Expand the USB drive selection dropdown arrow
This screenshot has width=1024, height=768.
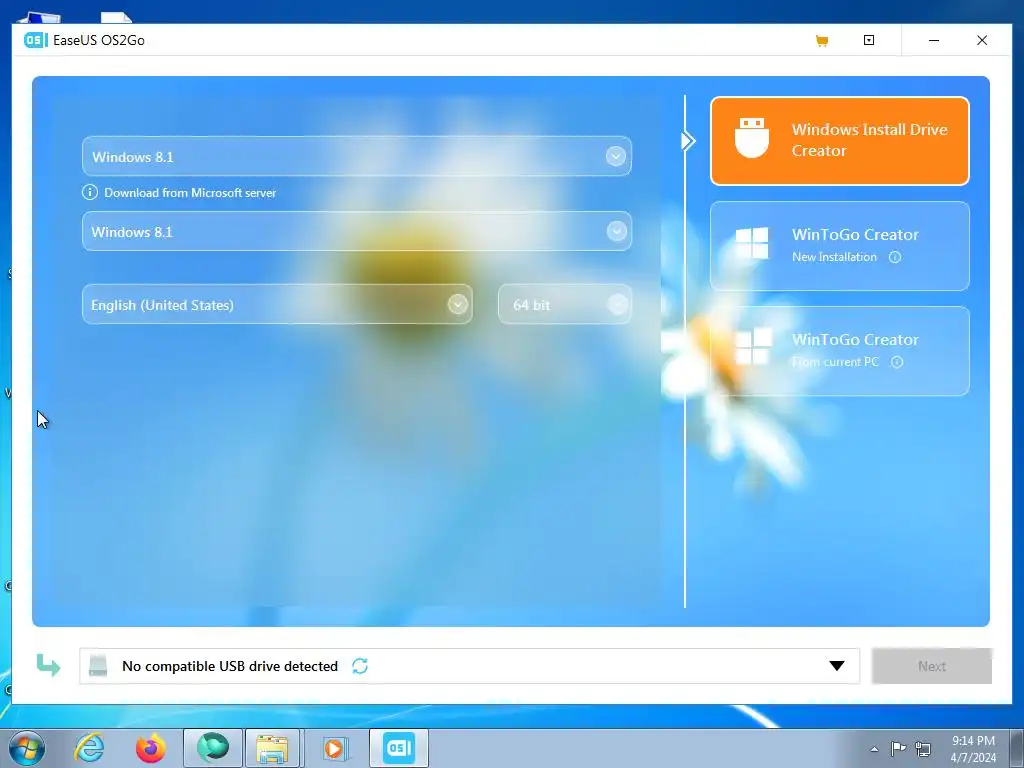tap(837, 665)
